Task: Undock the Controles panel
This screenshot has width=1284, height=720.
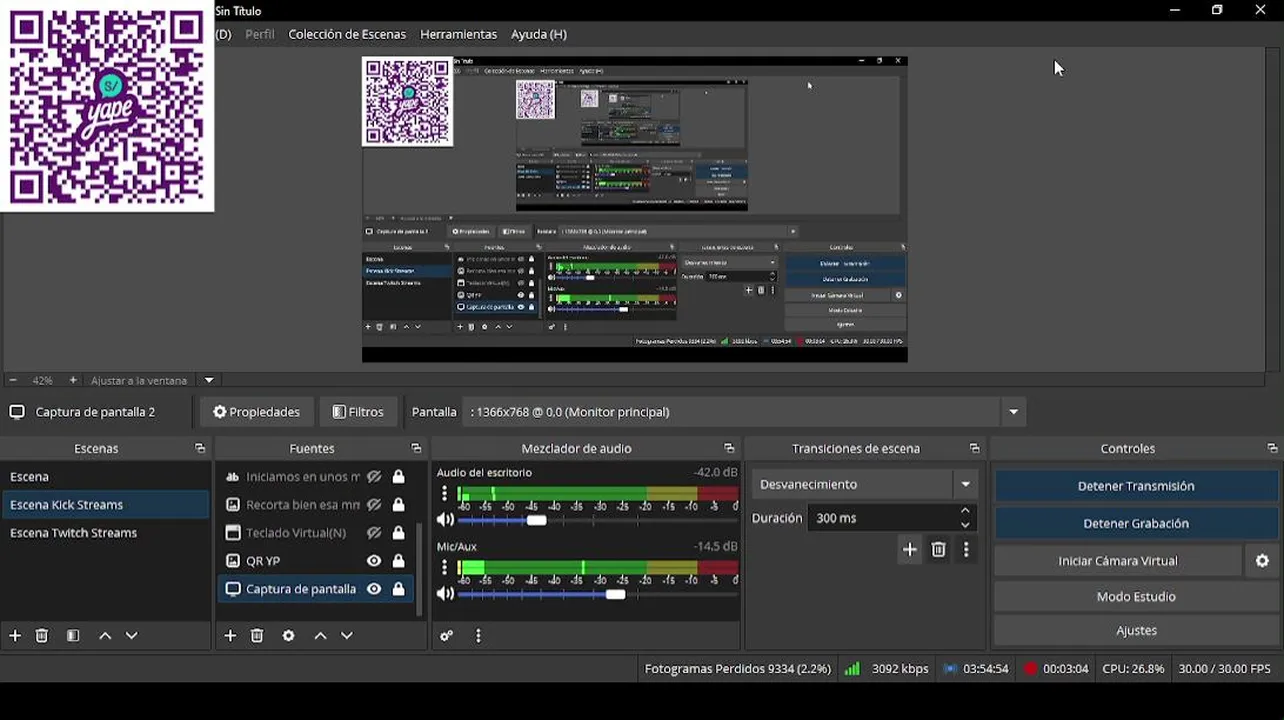Action: (x=1272, y=449)
